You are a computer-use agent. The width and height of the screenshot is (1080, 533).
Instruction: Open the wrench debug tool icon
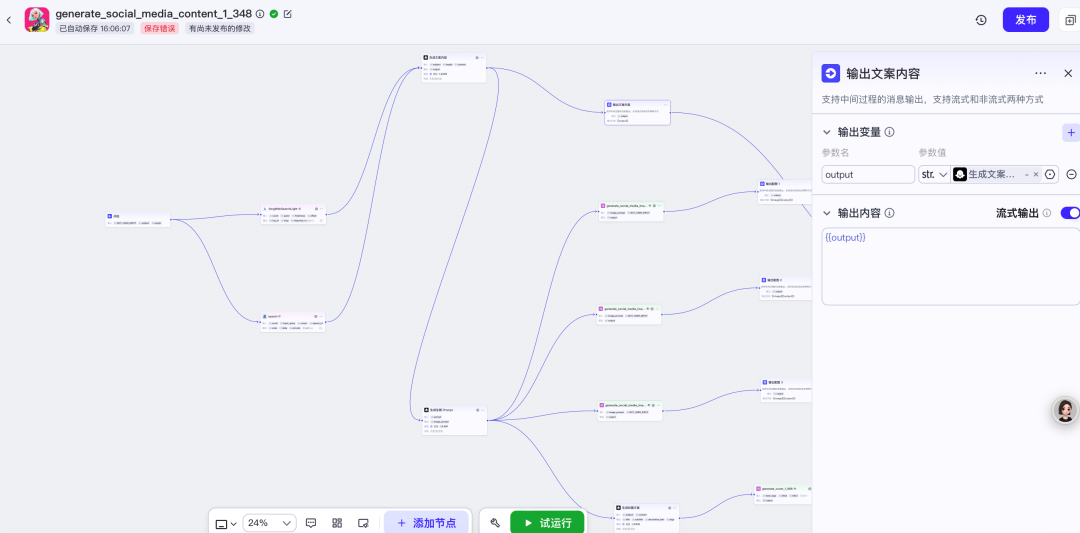495,523
